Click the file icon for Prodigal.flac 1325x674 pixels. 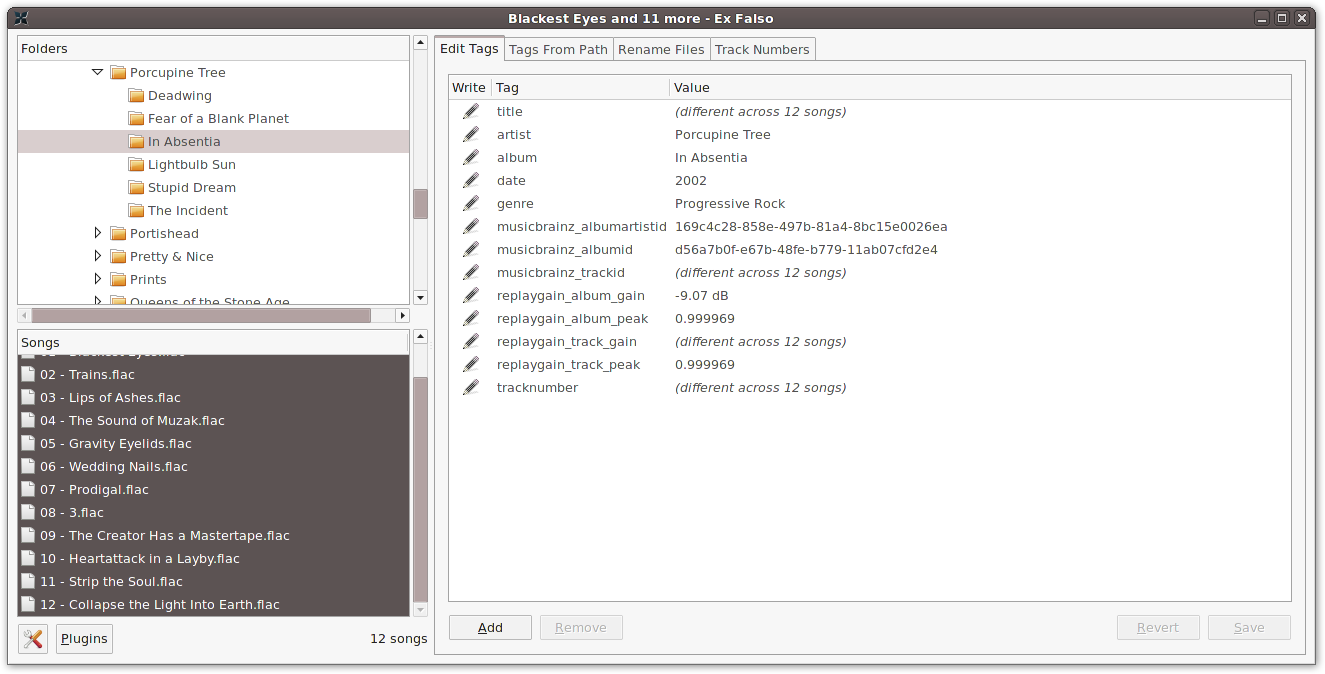pos(28,489)
